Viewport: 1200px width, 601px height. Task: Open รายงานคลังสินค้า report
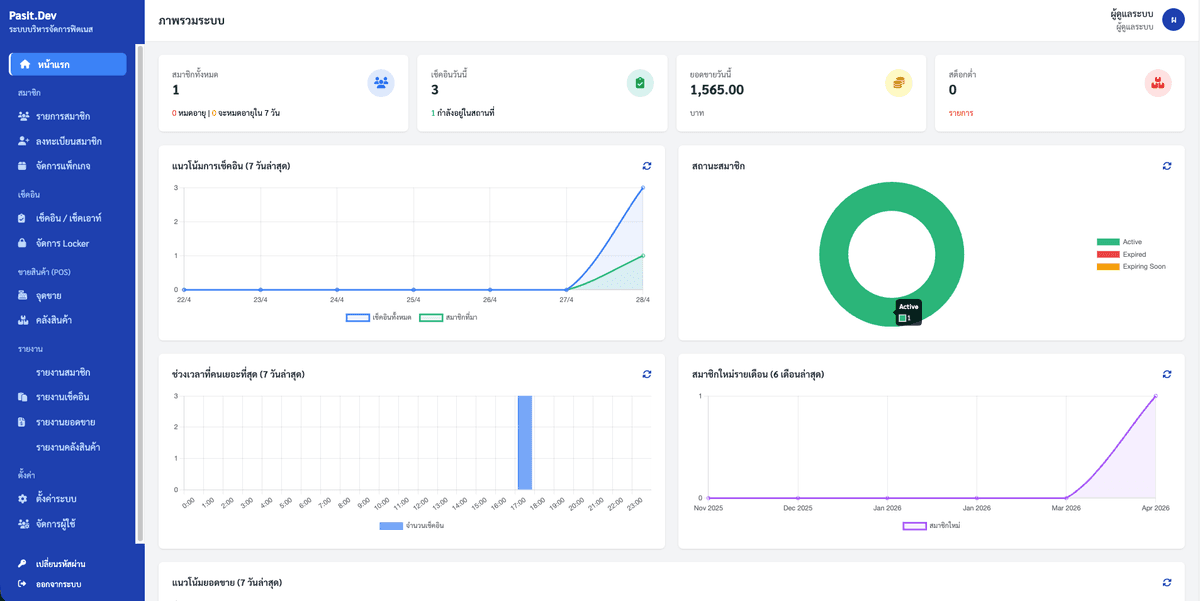click(x=68, y=447)
